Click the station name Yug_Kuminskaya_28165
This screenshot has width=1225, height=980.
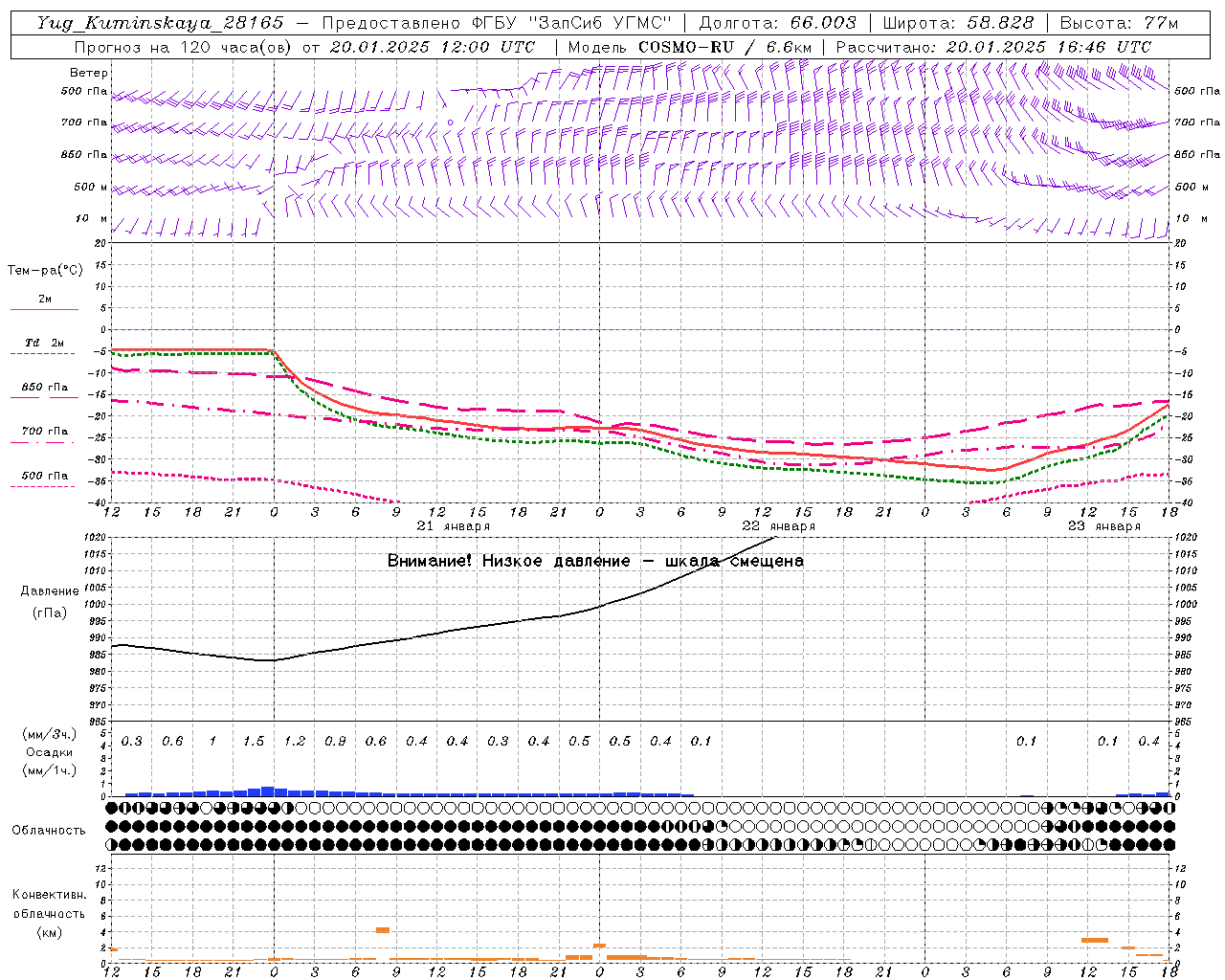160,23
